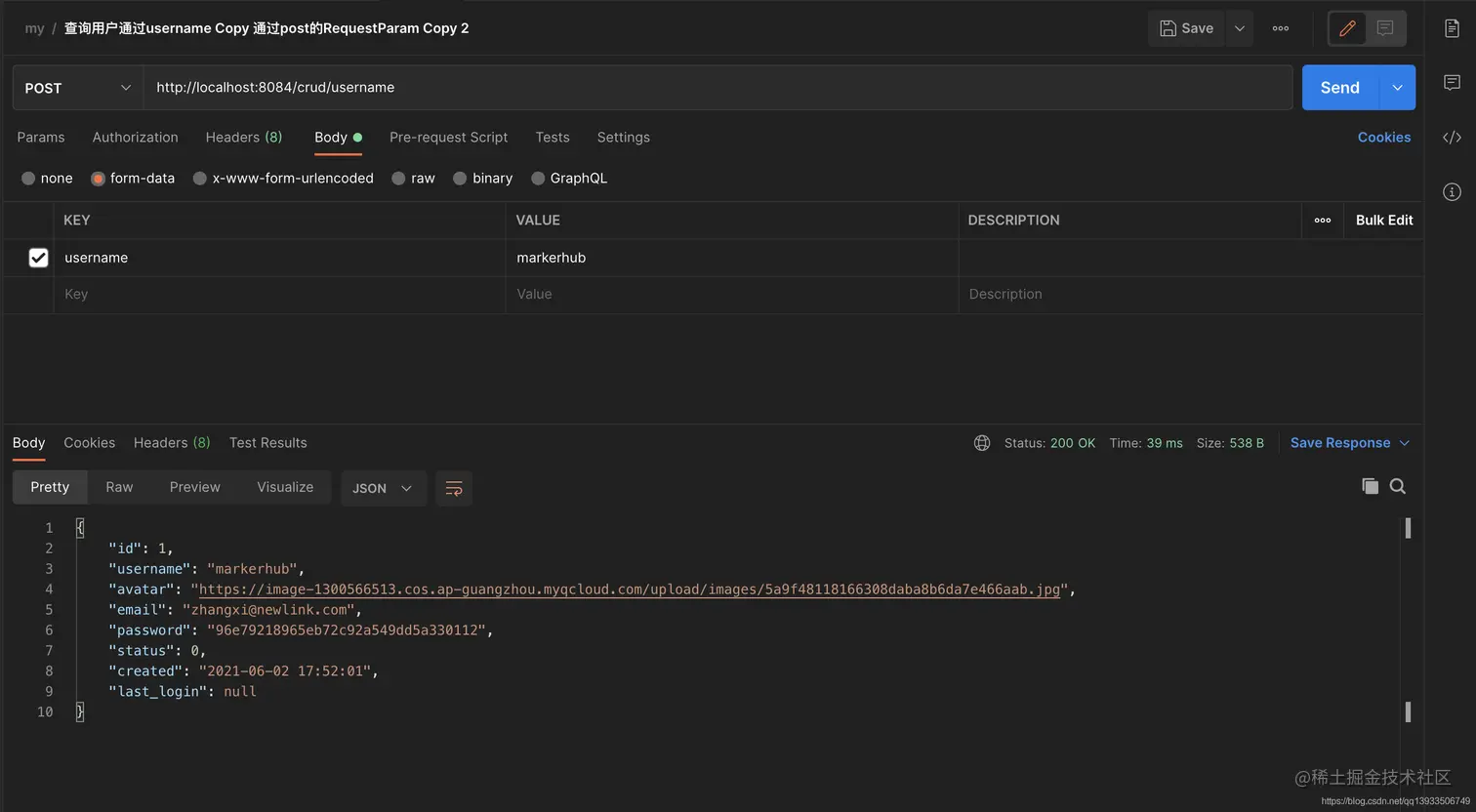Viewport: 1476px width, 812px height.
Task: Open the Authorization tab
Action: click(136, 138)
